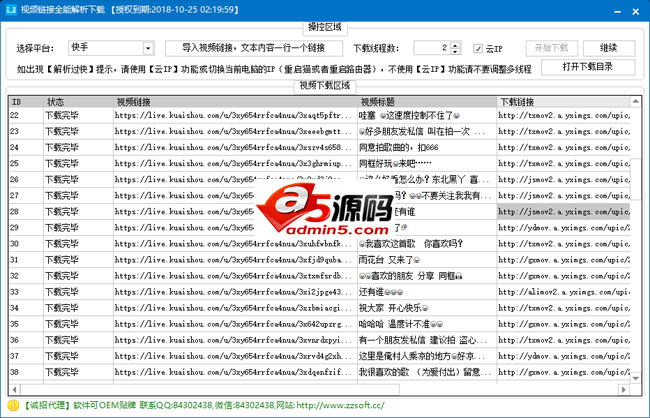The width and height of the screenshot is (650, 418).
Task: Click the 诚招代理 status bar message
Action: (203, 406)
